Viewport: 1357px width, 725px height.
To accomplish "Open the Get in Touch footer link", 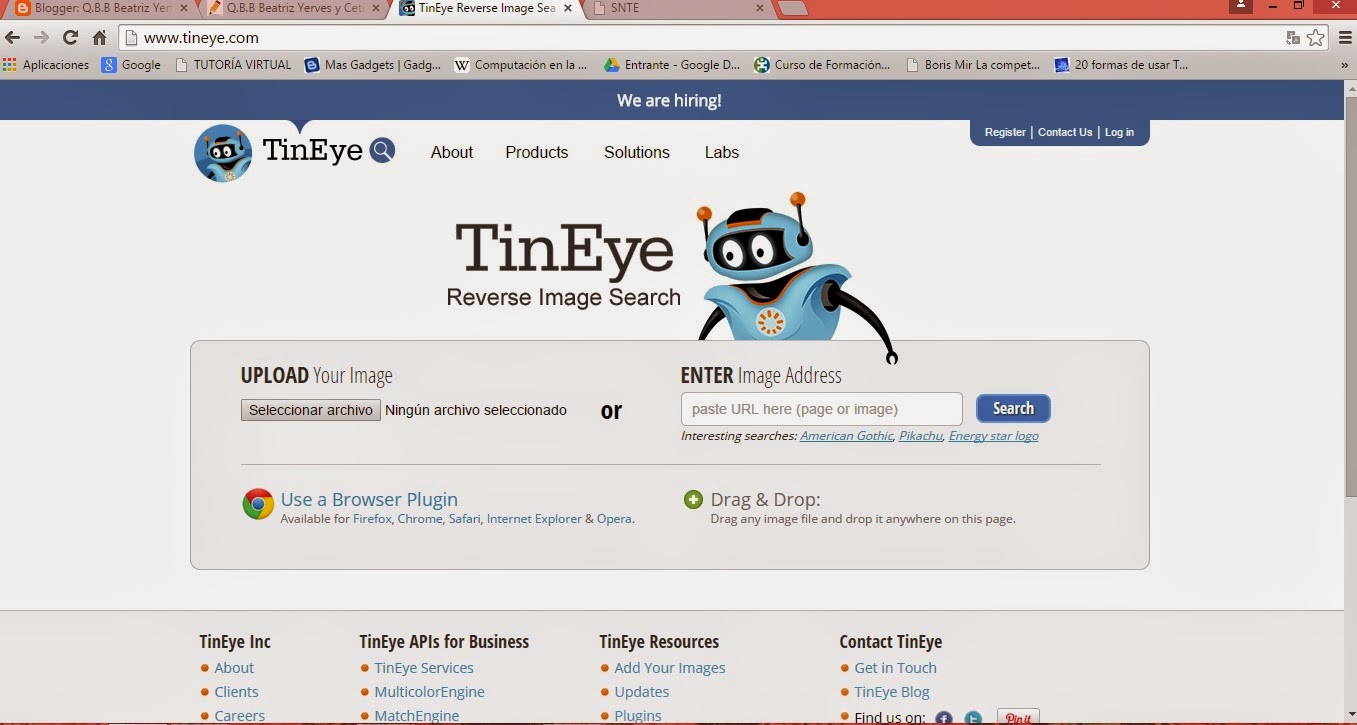I will 895,668.
